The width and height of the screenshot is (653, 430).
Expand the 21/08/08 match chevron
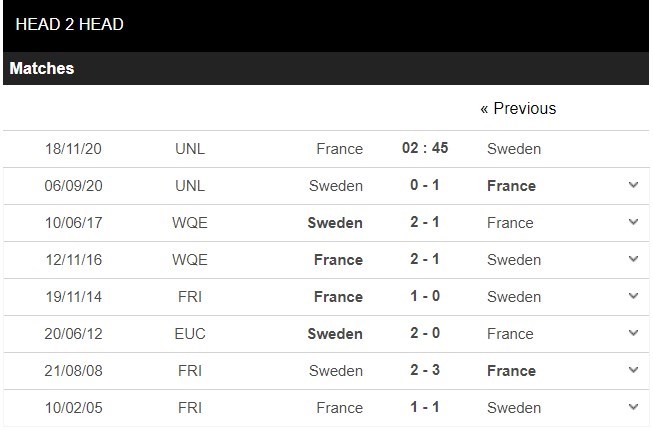(633, 371)
